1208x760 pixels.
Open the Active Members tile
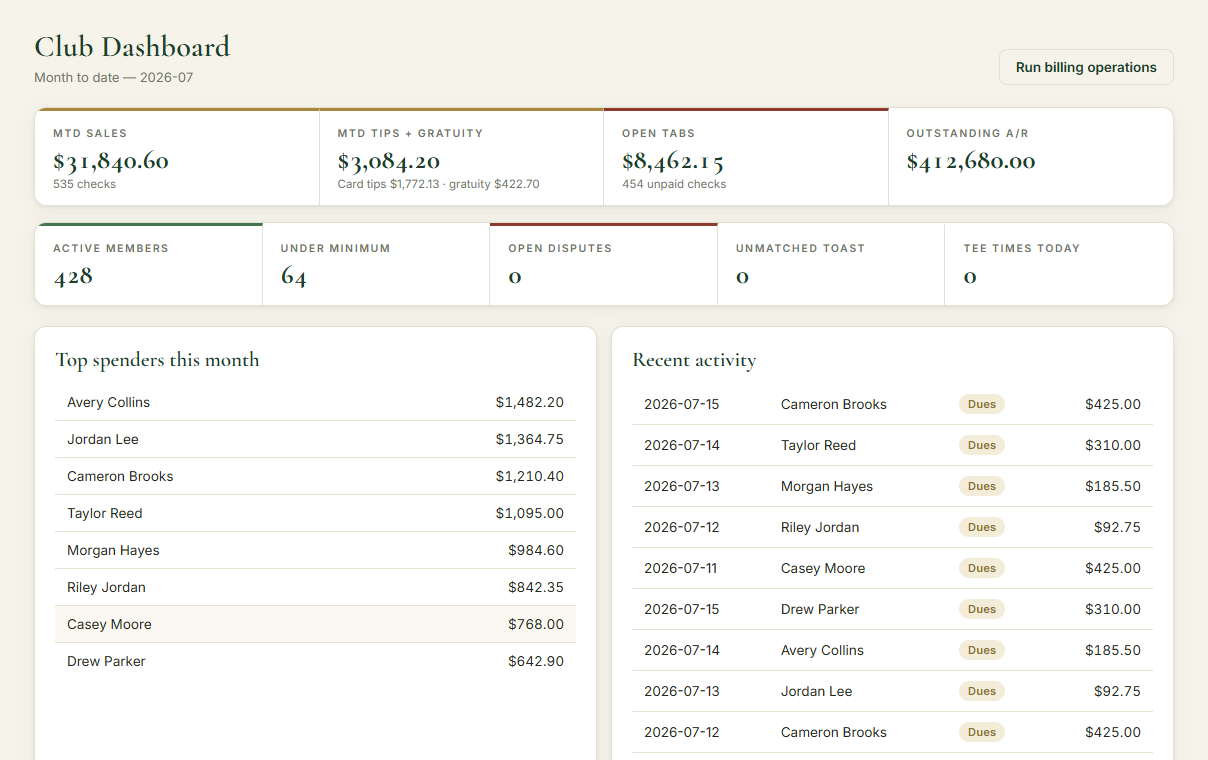(149, 264)
